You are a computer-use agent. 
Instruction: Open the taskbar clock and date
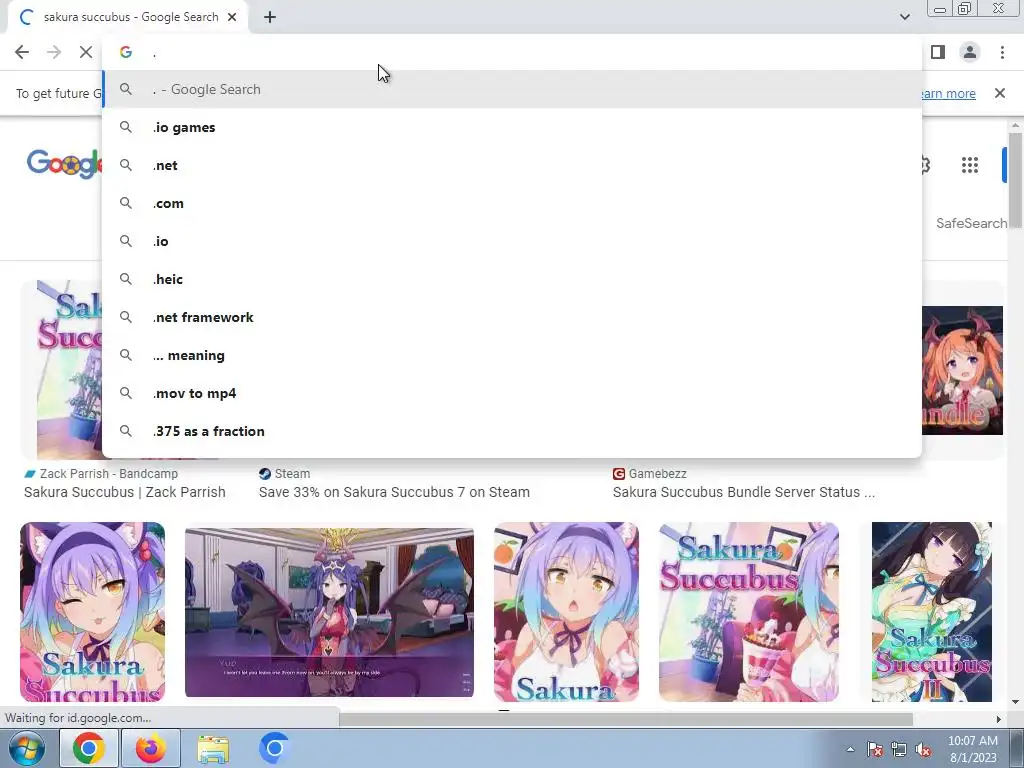[x=973, y=749]
